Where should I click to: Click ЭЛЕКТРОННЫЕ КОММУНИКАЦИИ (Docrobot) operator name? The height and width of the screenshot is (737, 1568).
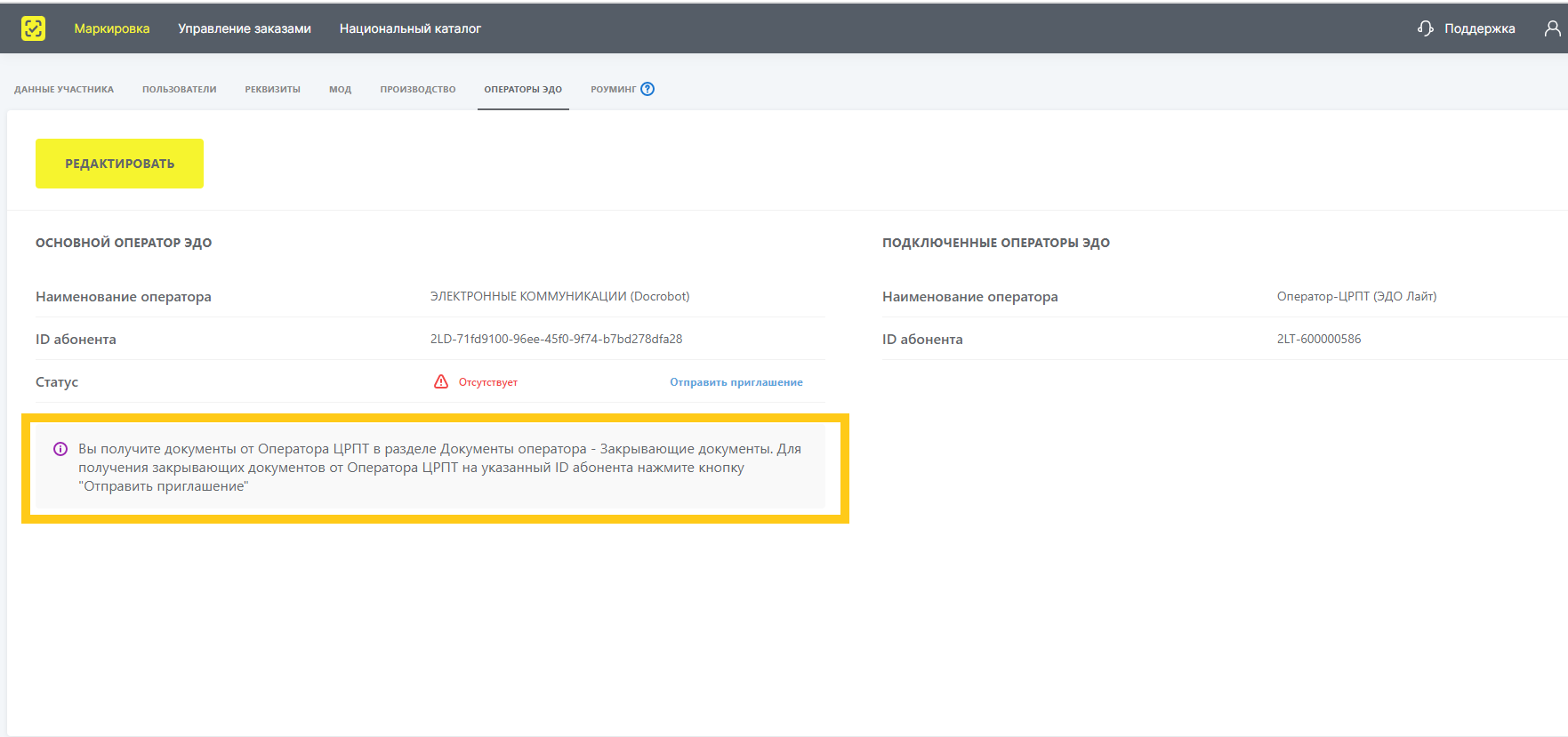click(560, 296)
